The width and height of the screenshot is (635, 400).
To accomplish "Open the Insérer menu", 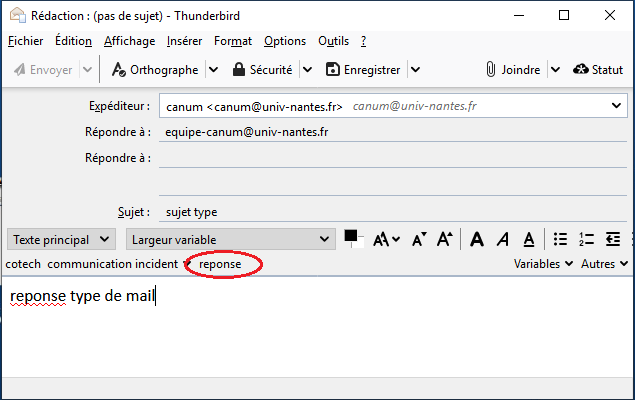I will (184, 41).
